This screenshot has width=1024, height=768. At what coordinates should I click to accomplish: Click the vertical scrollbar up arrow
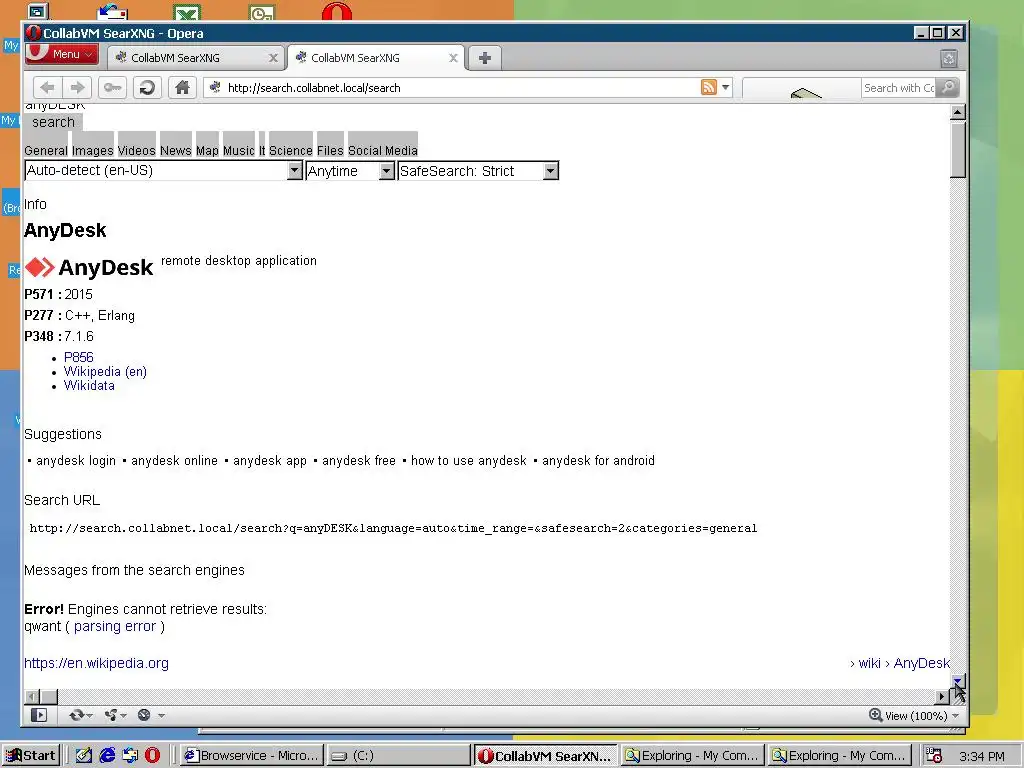click(957, 112)
